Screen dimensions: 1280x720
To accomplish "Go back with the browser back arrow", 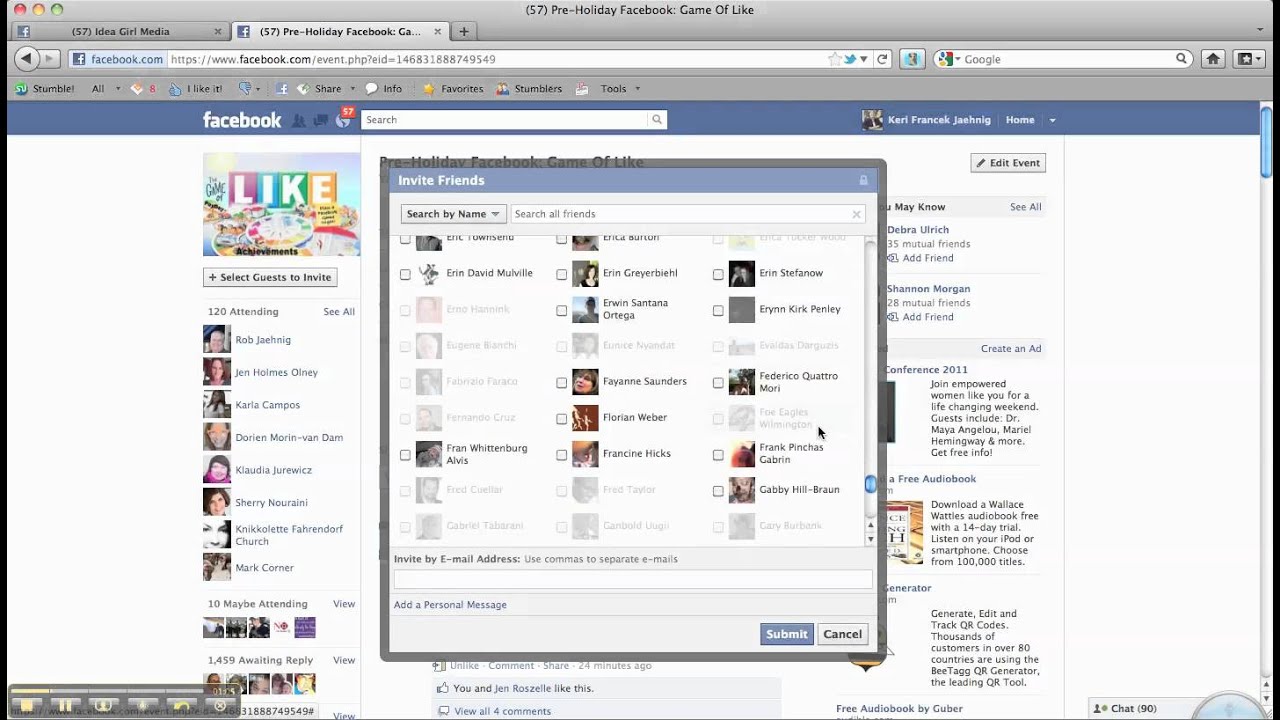I will pyautogui.click(x=27, y=59).
